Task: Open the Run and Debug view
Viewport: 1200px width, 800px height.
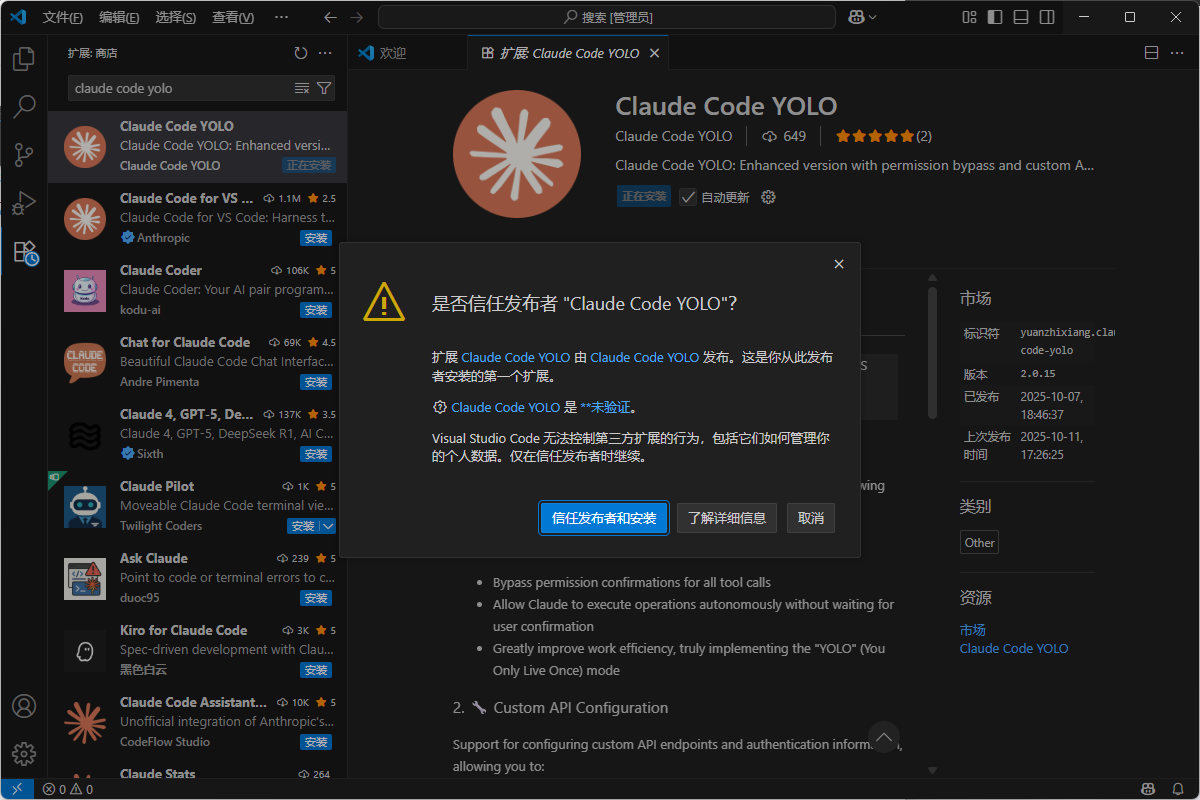Action: pyautogui.click(x=24, y=203)
